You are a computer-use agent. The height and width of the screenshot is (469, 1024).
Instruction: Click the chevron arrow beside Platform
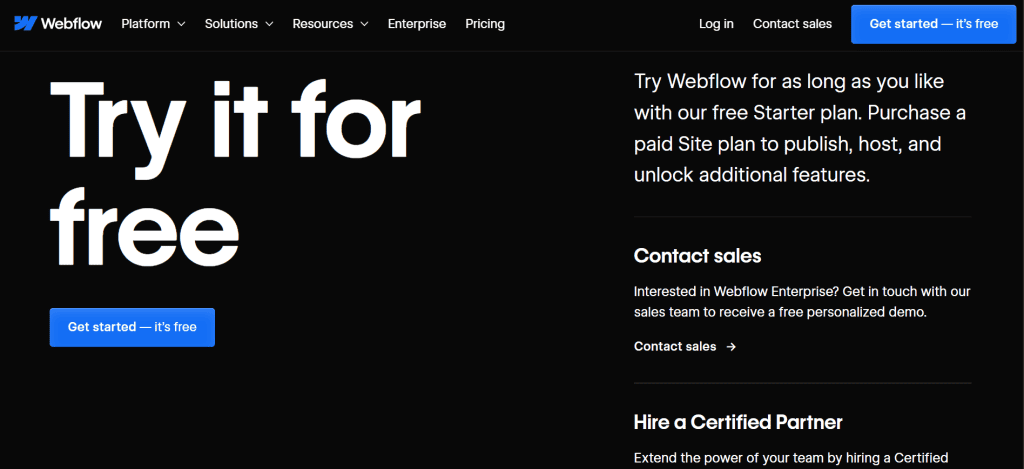[x=181, y=24]
